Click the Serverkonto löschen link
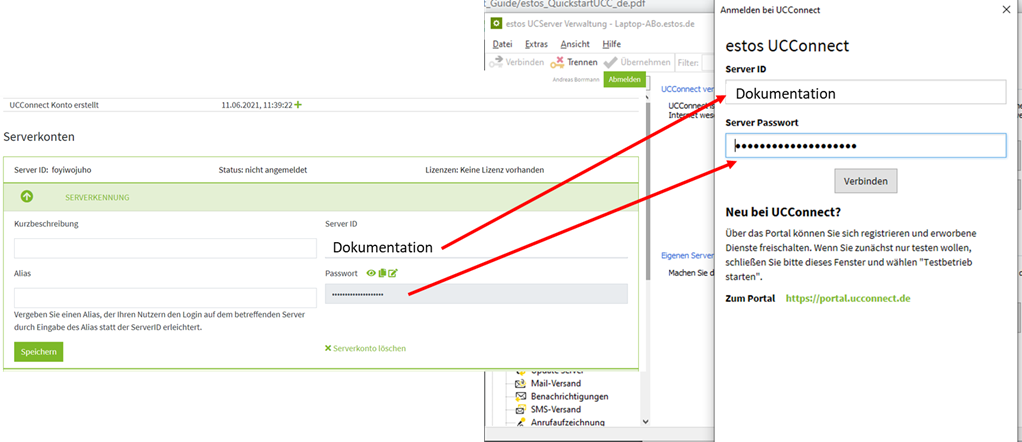The width and height of the screenshot is (1022, 442). coord(365,348)
